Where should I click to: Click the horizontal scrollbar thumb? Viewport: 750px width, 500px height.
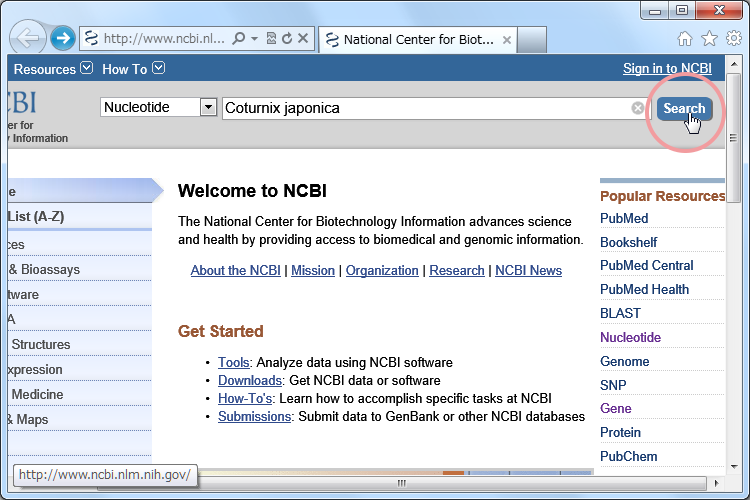(x=402, y=483)
